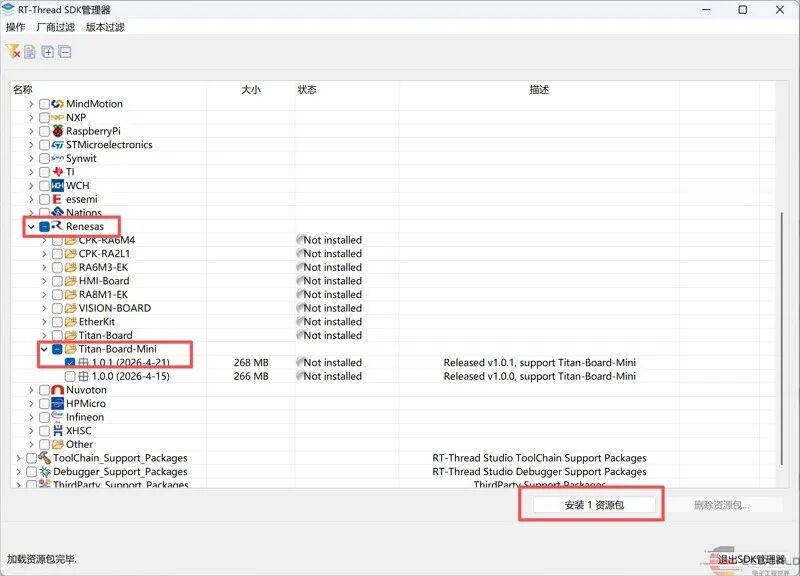Select the VISION-BOARD row label

115,308
